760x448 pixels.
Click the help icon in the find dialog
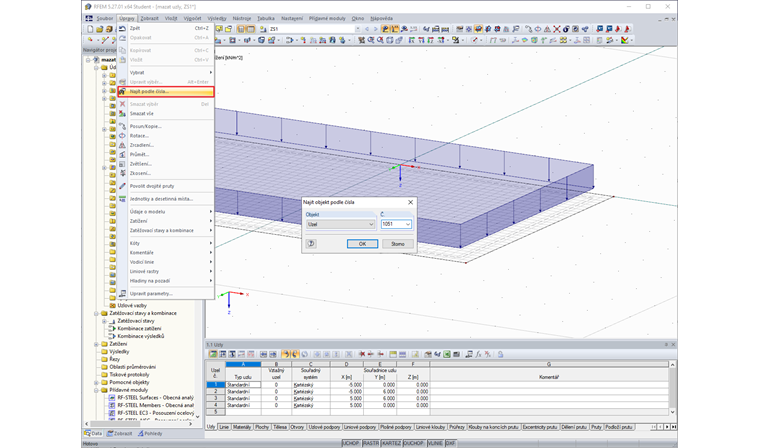(311, 244)
